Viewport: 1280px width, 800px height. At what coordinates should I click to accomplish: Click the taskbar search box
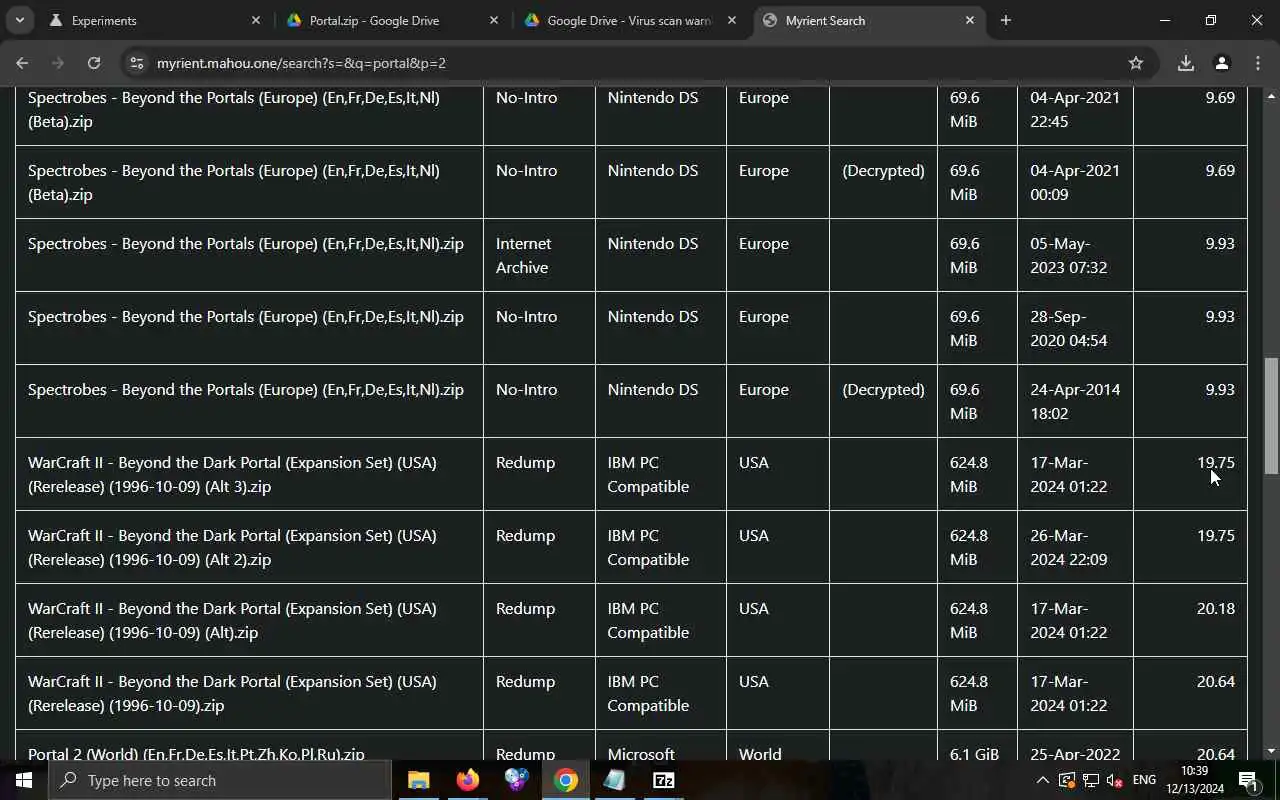tap(220, 780)
